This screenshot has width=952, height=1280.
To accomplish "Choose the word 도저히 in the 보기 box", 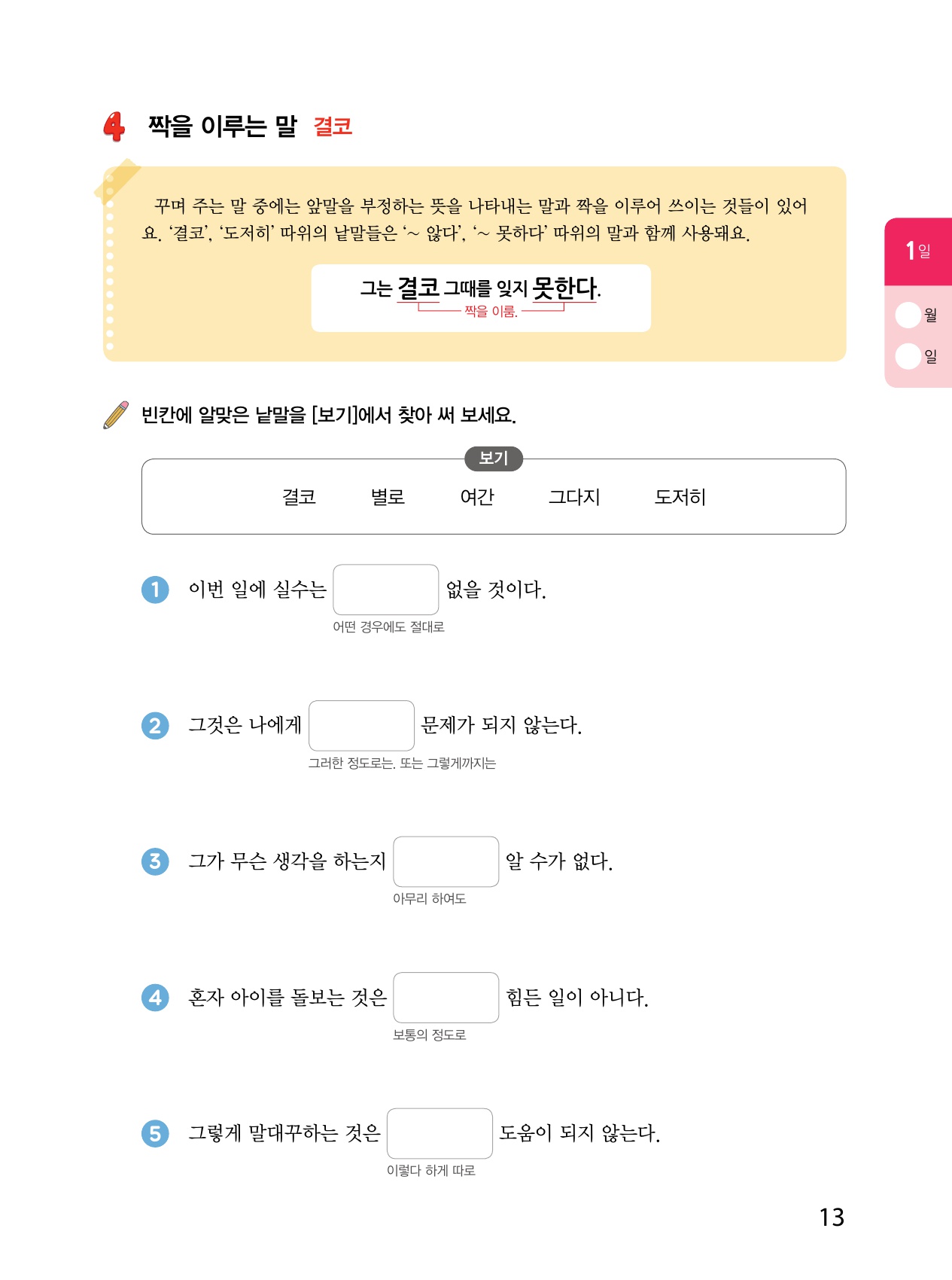I will (x=680, y=497).
